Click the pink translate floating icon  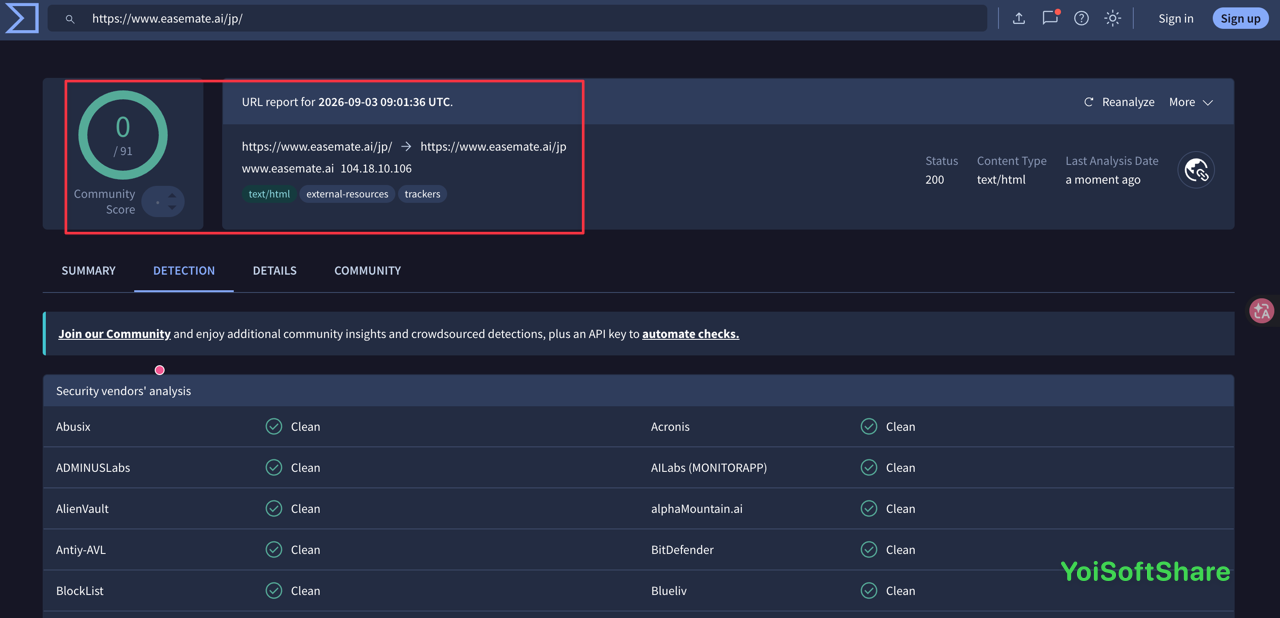1262,311
